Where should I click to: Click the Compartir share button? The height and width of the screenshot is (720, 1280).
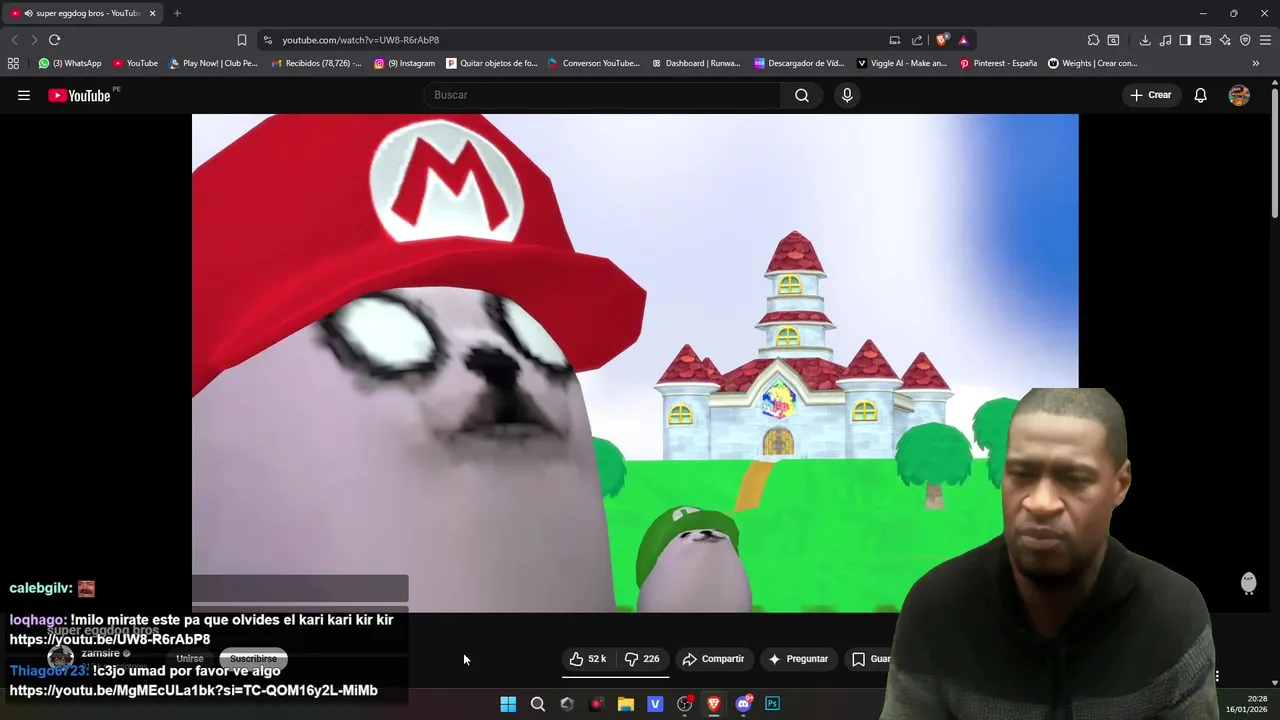tap(713, 659)
